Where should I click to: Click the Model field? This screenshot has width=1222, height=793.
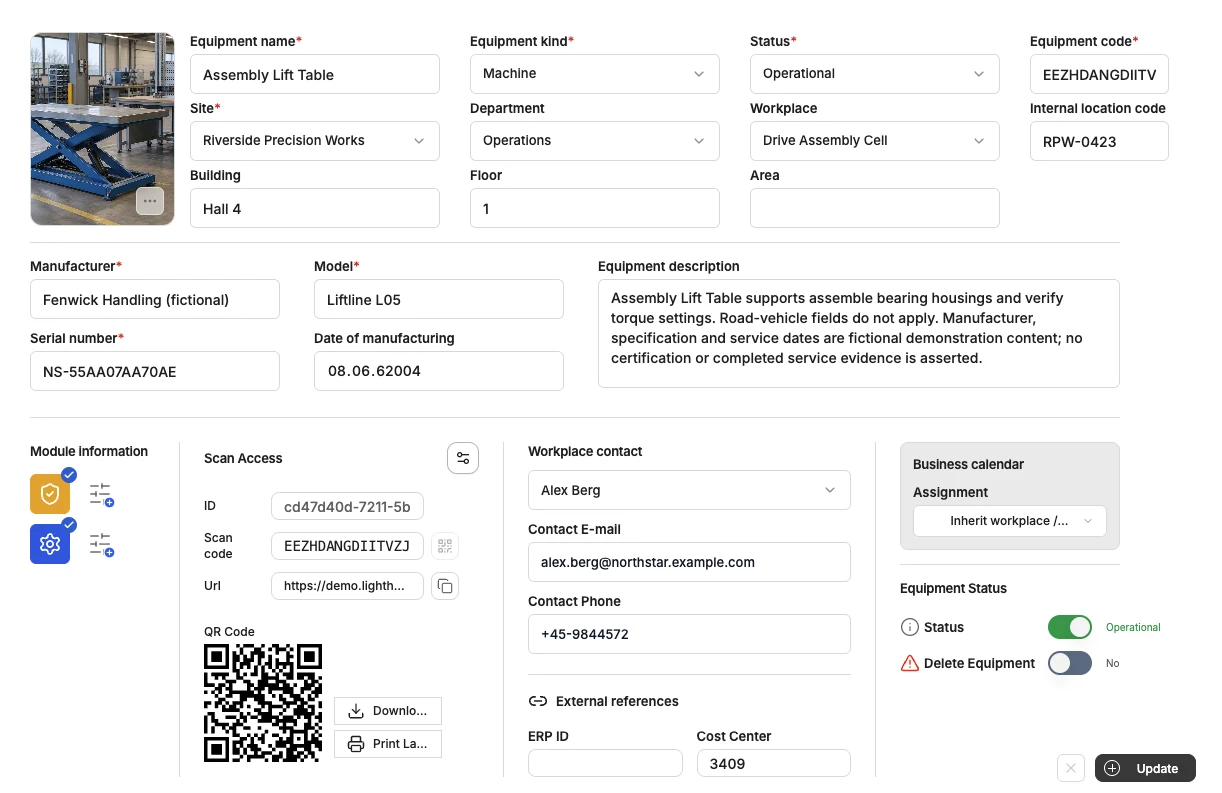click(439, 299)
